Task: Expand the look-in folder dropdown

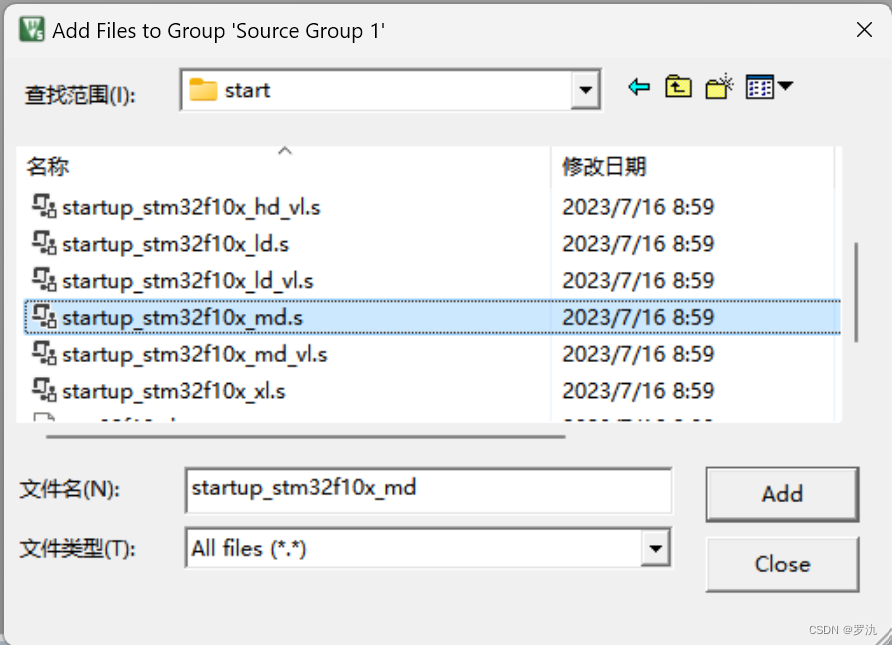Action: point(585,90)
